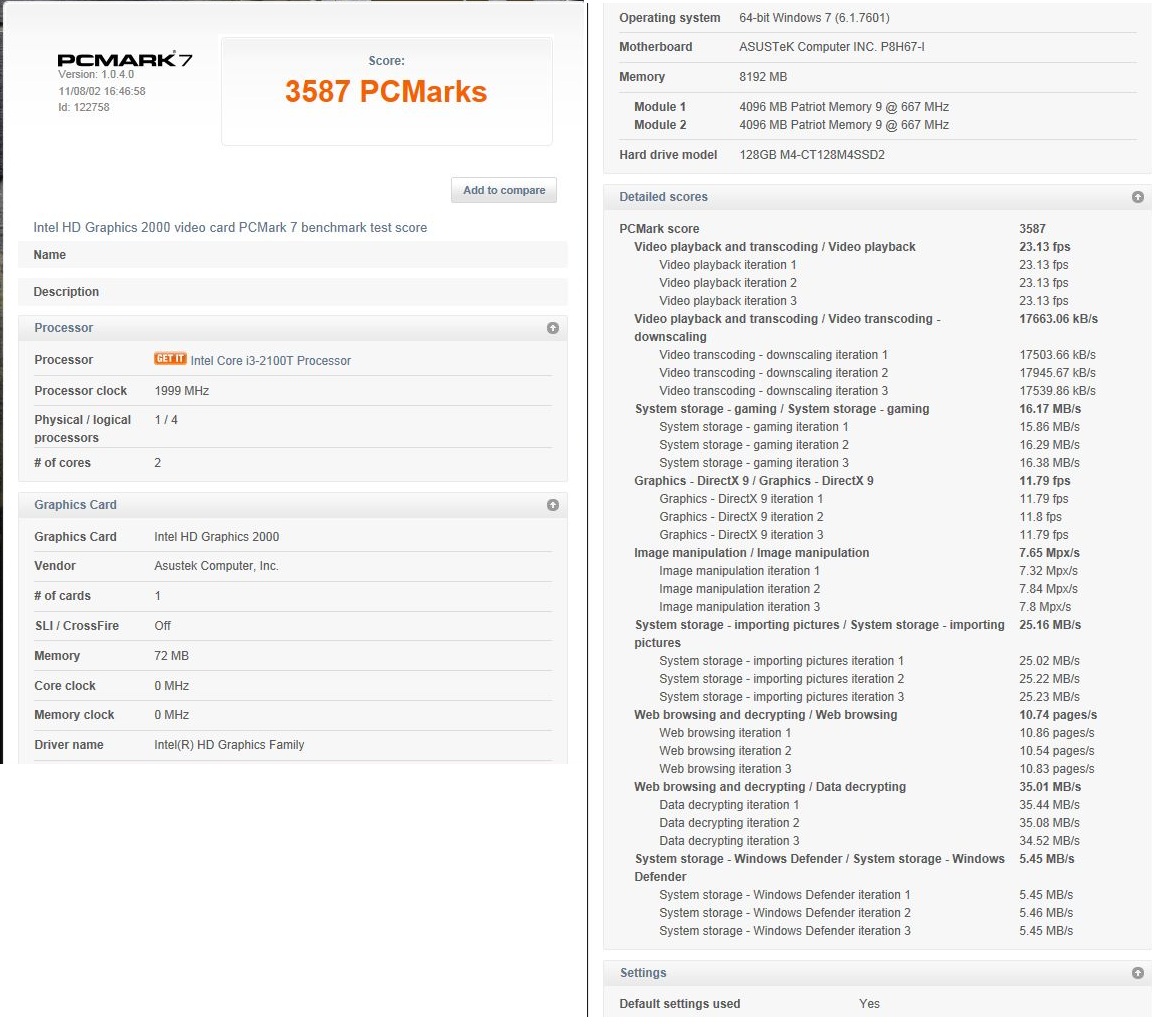Viewport: 1152px width, 1024px height.
Task: Select the Detailed scores header
Action: 877,197
